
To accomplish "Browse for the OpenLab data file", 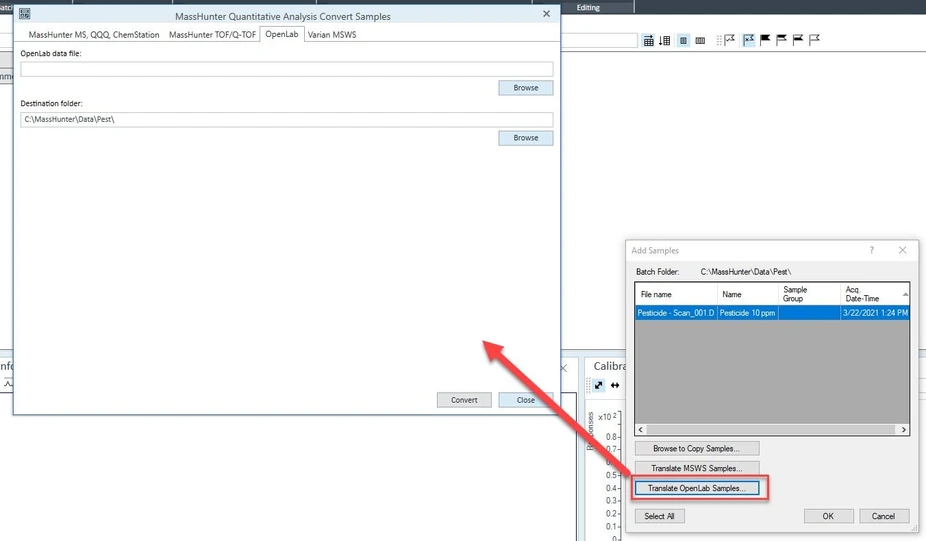I will [x=526, y=87].
